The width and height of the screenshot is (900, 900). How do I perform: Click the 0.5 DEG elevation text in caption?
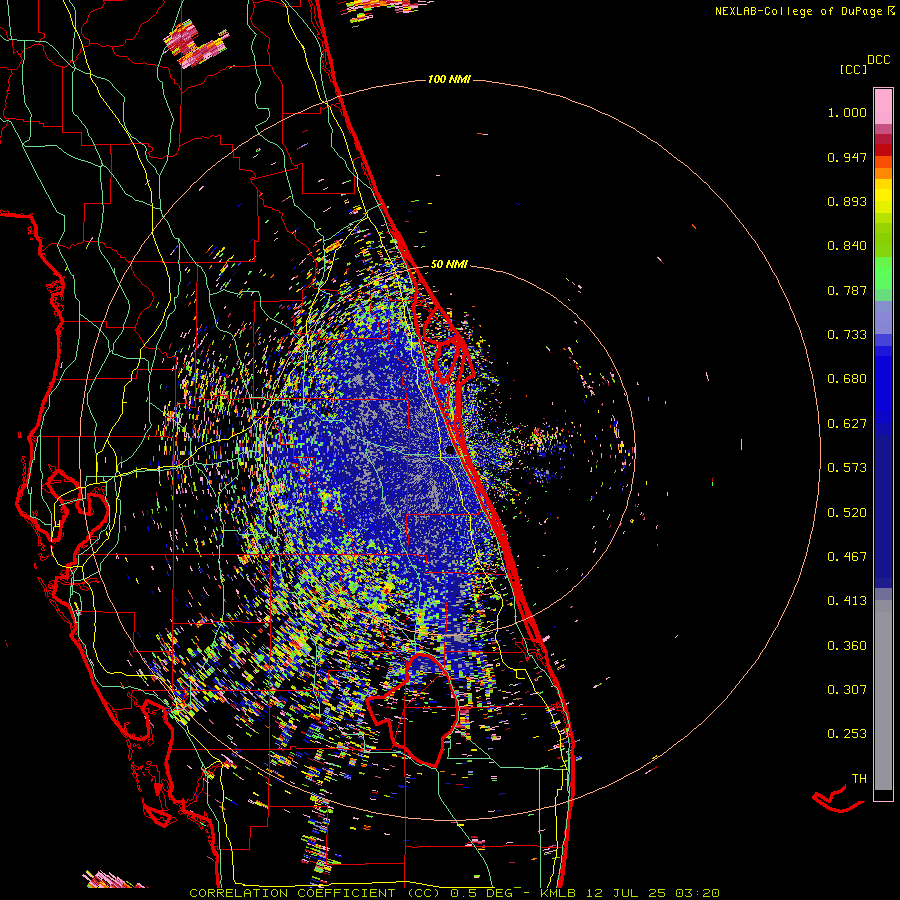pyautogui.click(x=481, y=893)
